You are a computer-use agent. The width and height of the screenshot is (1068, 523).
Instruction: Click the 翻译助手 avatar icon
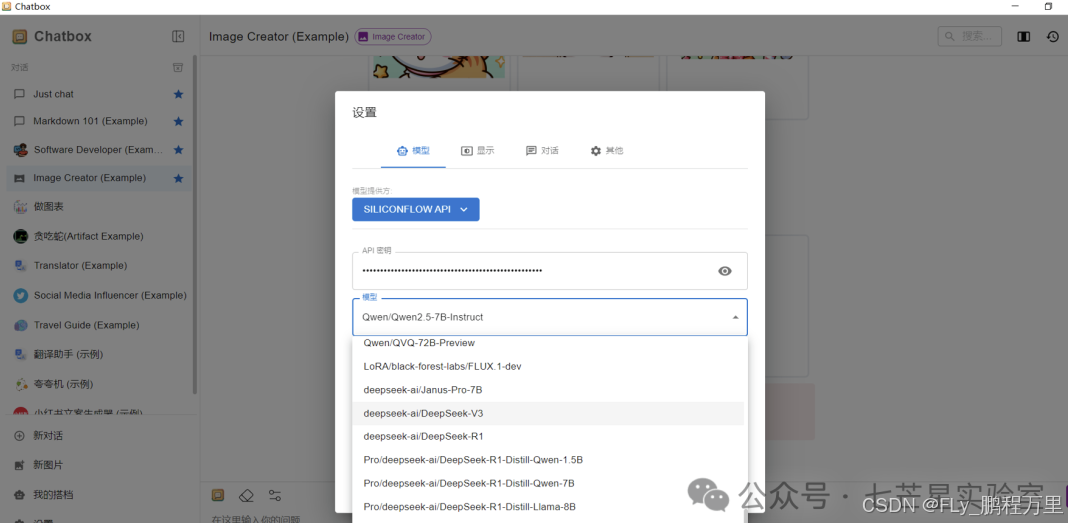click(x=20, y=354)
